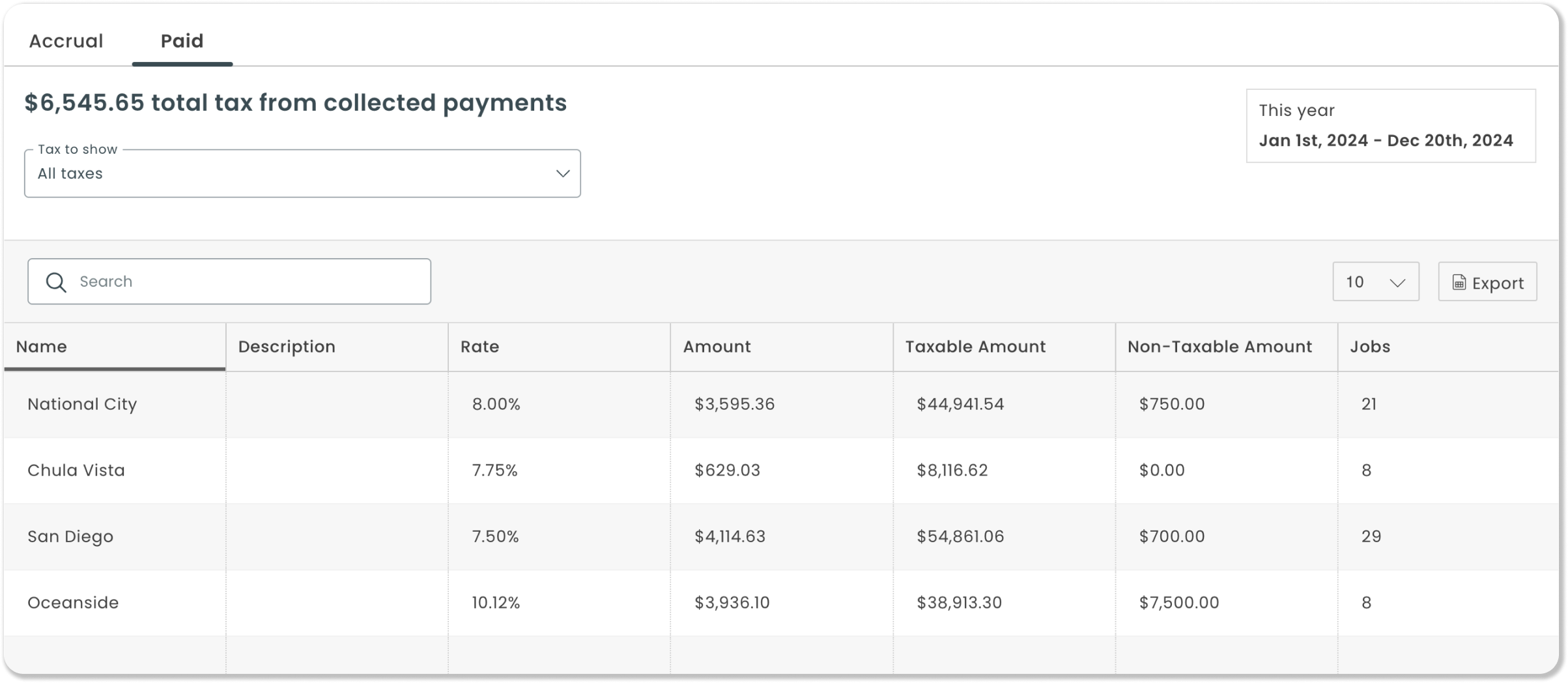Click the 7.75% rate cell

pyautogui.click(x=494, y=470)
